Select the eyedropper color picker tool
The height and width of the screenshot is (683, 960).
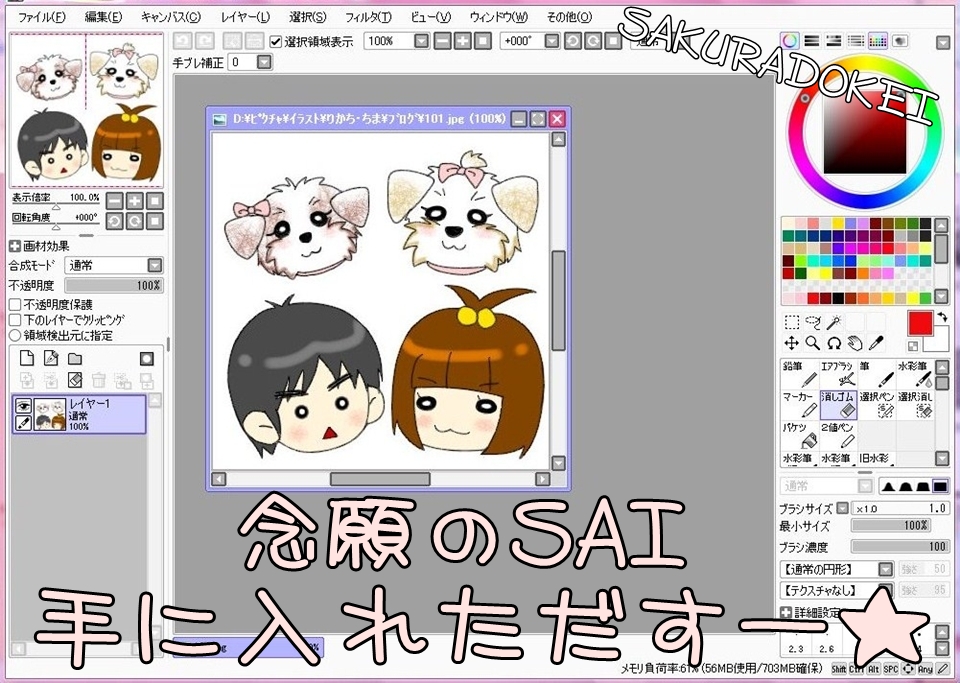tap(876, 343)
